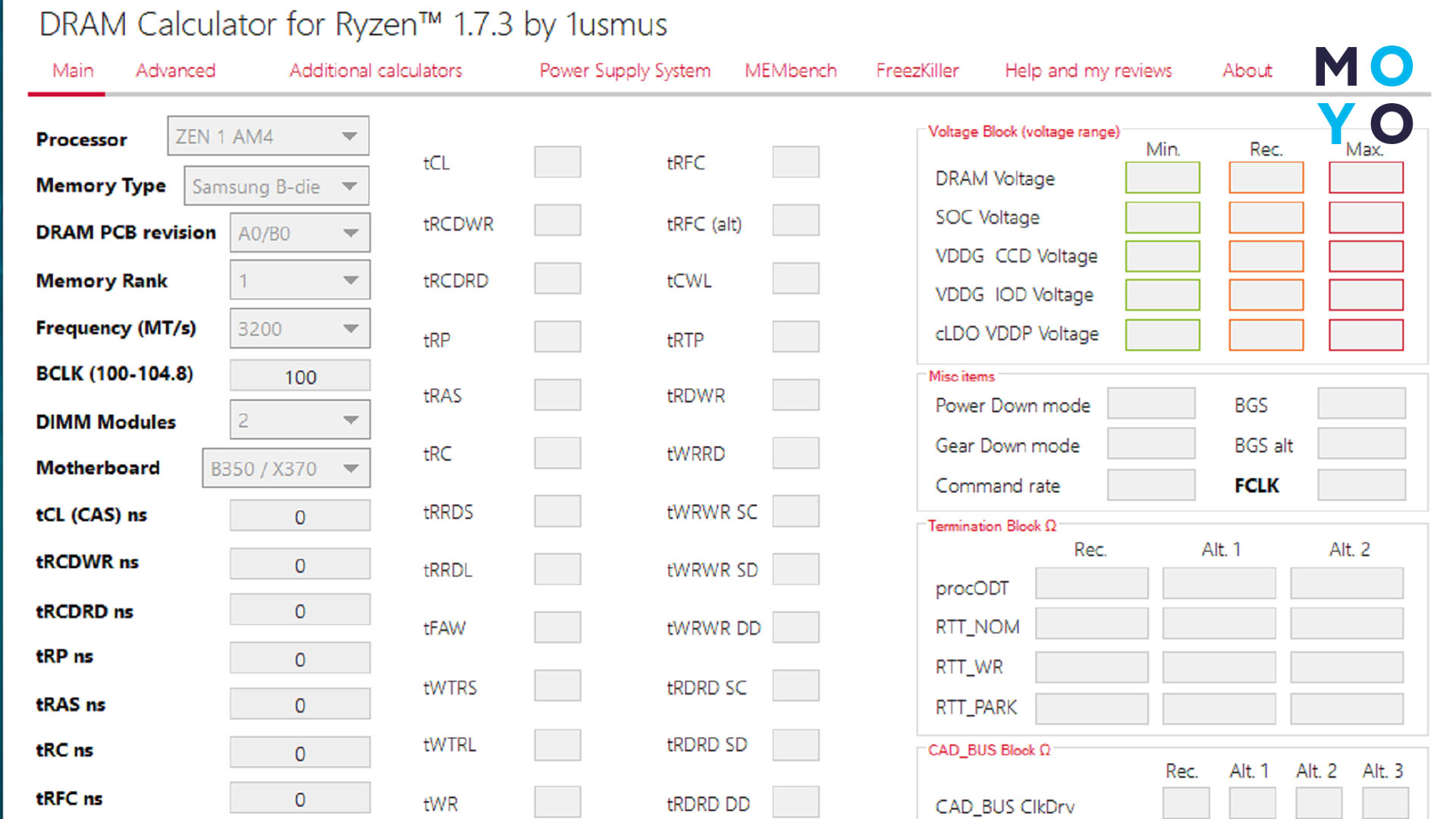This screenshot has width=1456, height=819.
Task: Click the tRC ns input field
Action: 300,753
